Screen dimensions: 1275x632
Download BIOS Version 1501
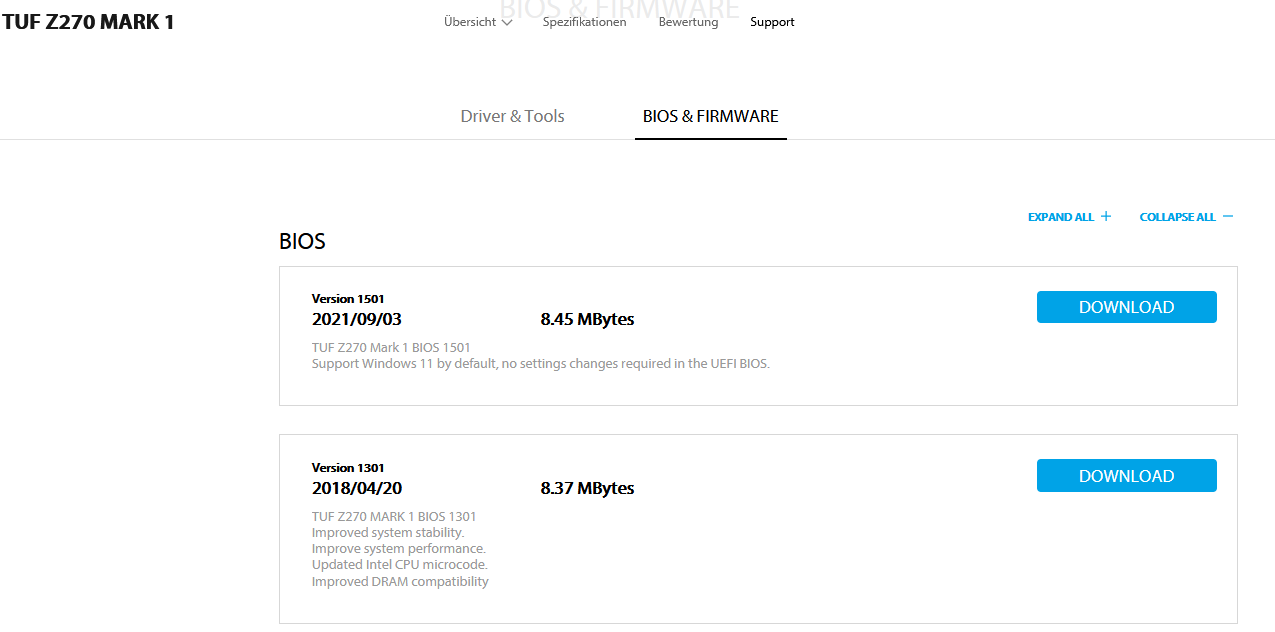pos(1126,307)
